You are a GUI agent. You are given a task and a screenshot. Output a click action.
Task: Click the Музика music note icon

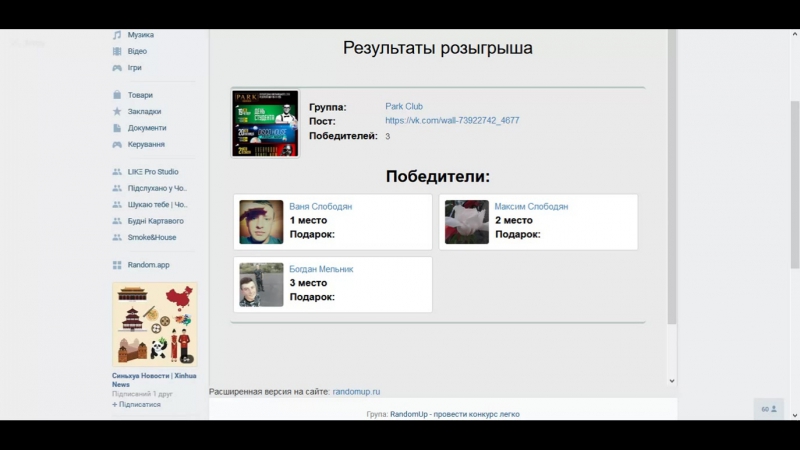pos(117,35)
